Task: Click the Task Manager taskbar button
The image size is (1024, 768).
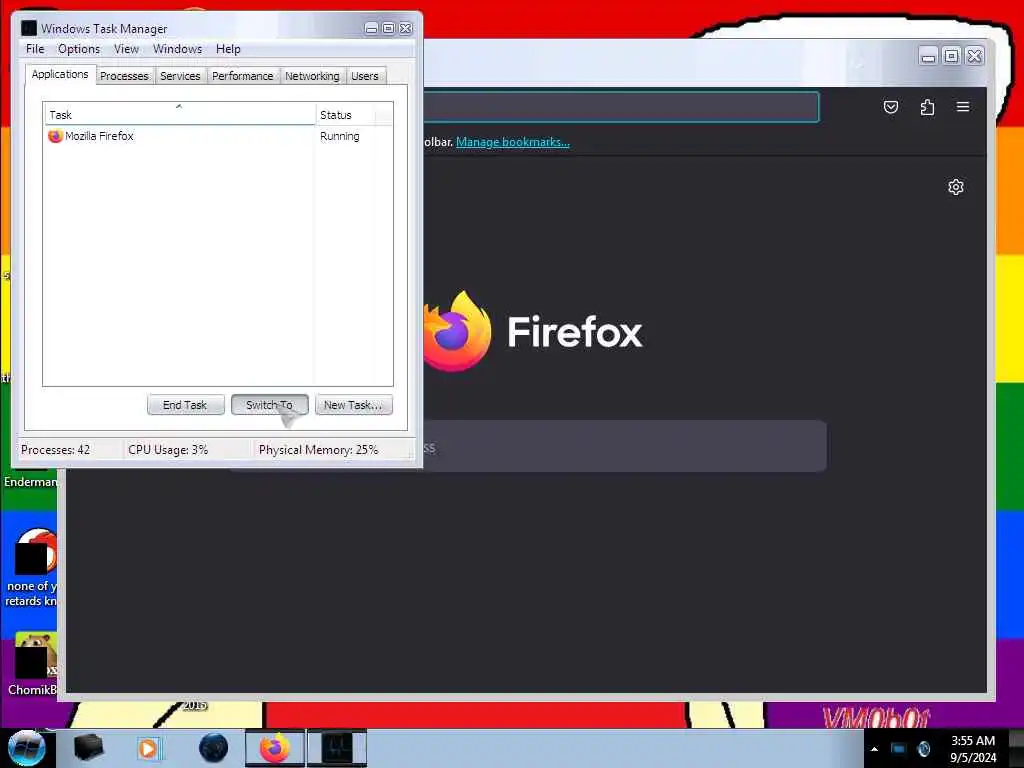Action: point(337,748)
